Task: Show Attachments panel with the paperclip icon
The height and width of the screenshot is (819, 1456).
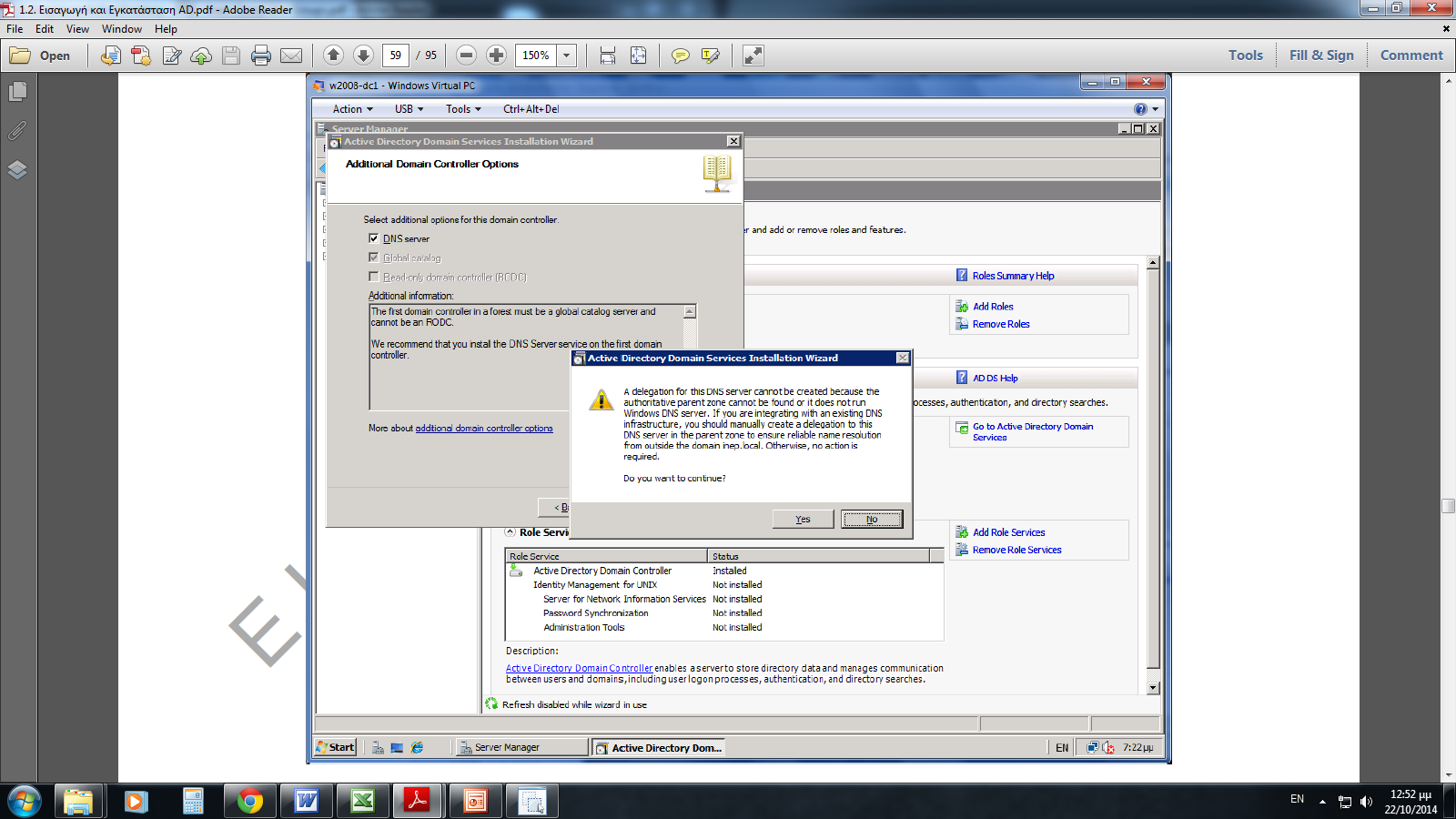Action: click(17, 131)
